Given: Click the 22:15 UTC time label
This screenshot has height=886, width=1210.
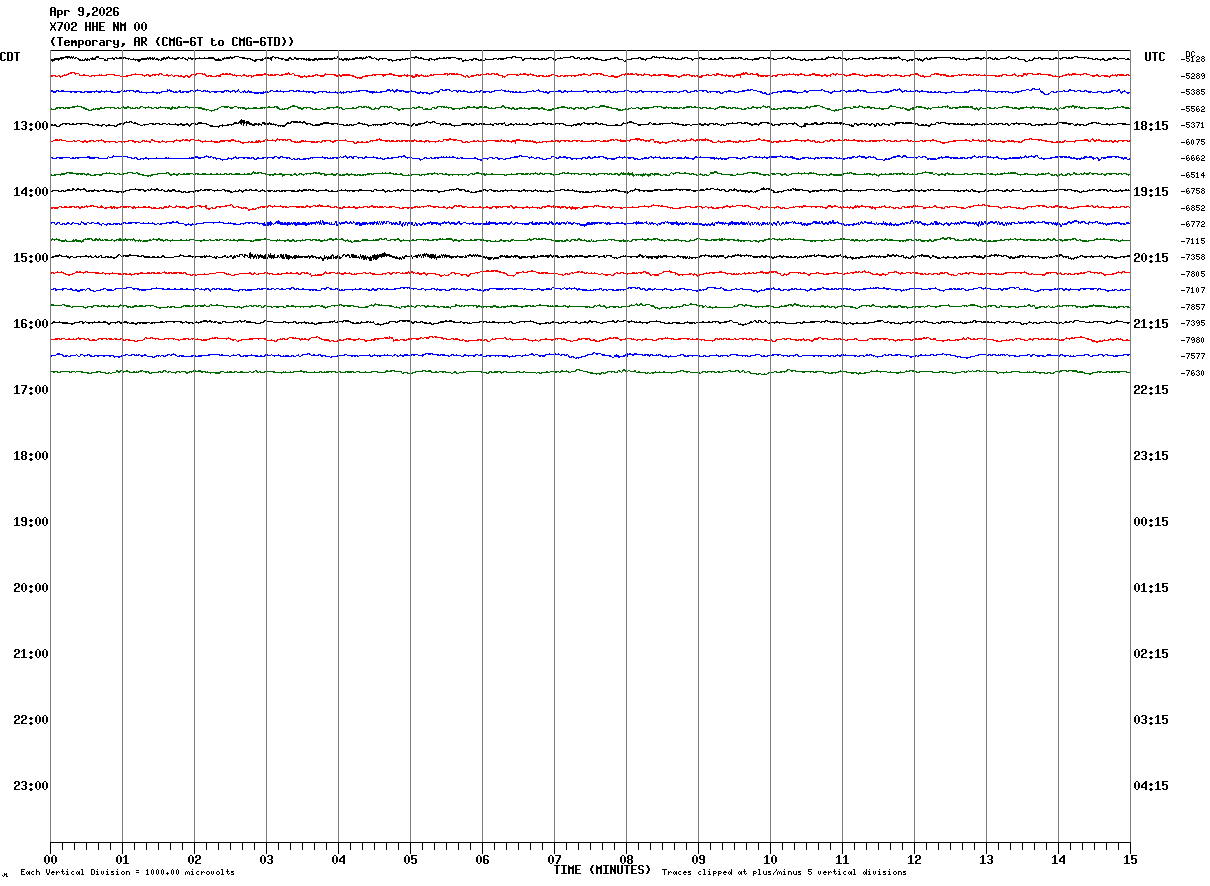Looking at the screenshot, I should click(x=1151, y=390).
